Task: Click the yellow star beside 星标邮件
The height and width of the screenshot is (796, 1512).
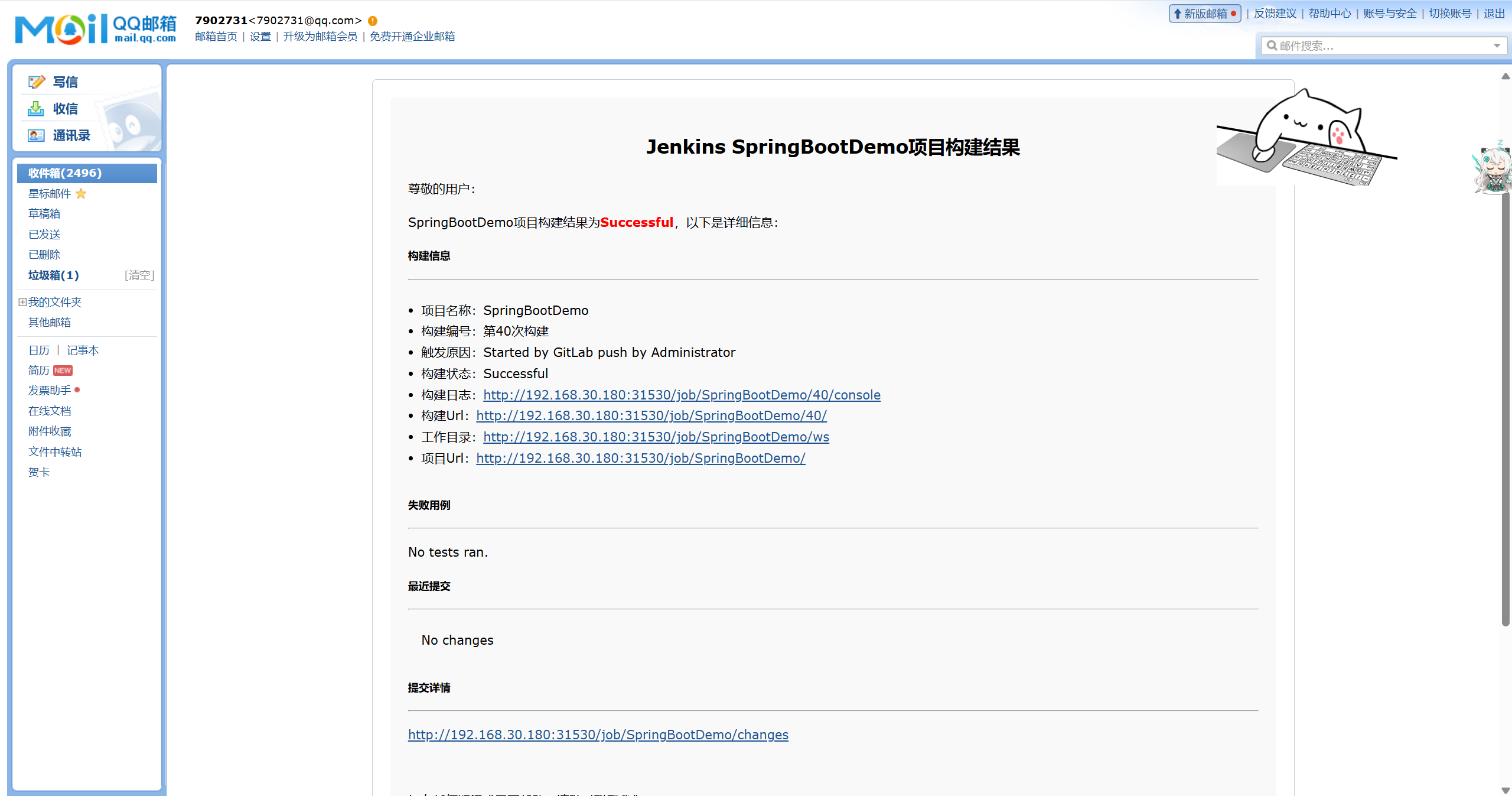Action: (81, 194)
